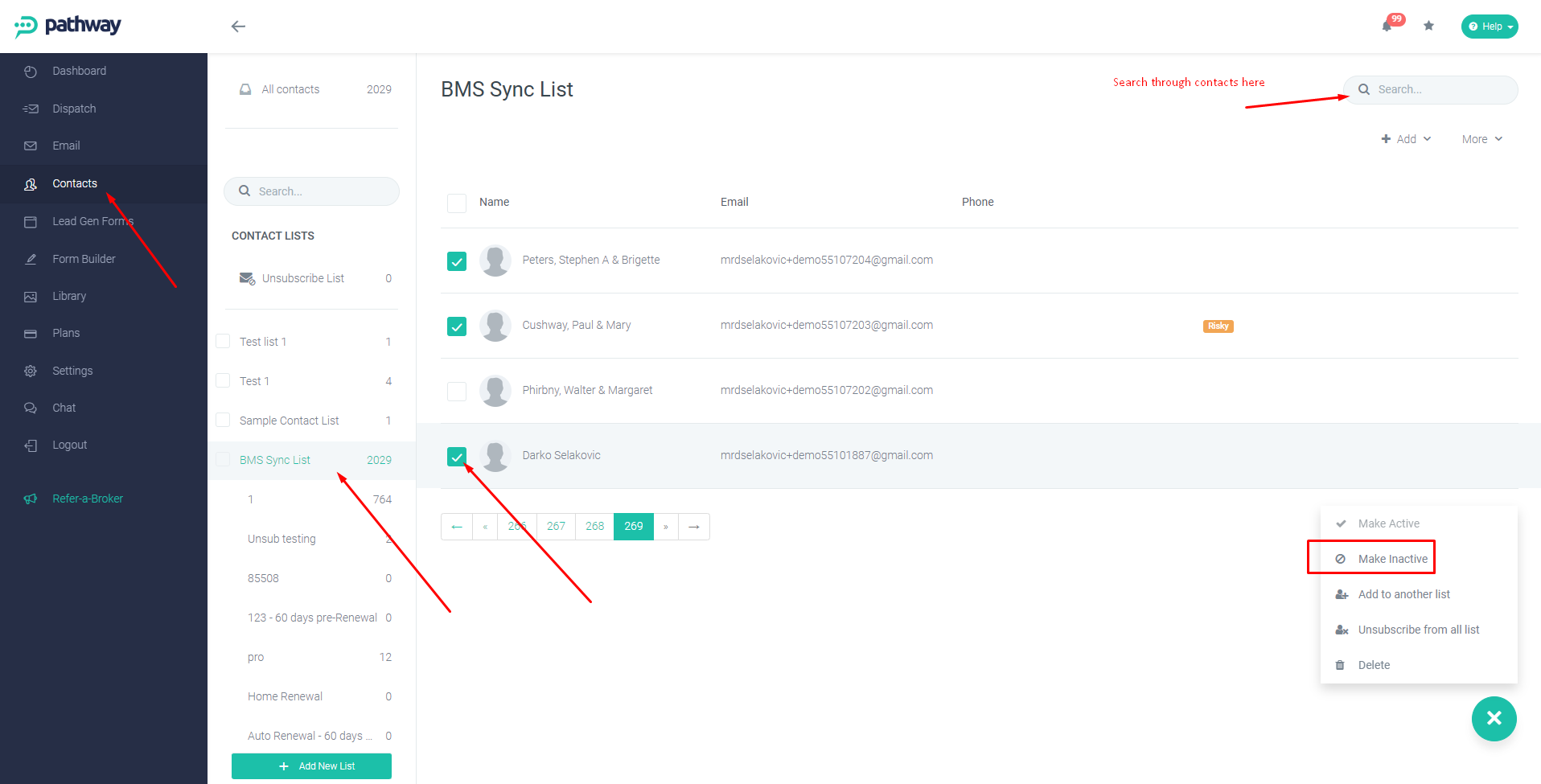Open the Help dropdown button
This screenshot has width=1541, height=784.
pos(1490,27)
